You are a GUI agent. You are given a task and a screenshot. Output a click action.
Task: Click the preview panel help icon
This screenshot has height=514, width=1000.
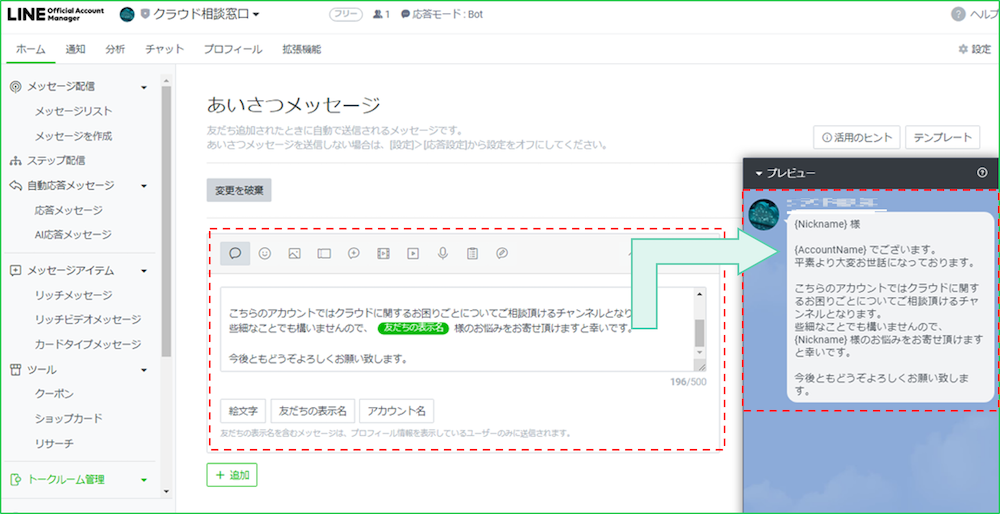tap(982, 173)
